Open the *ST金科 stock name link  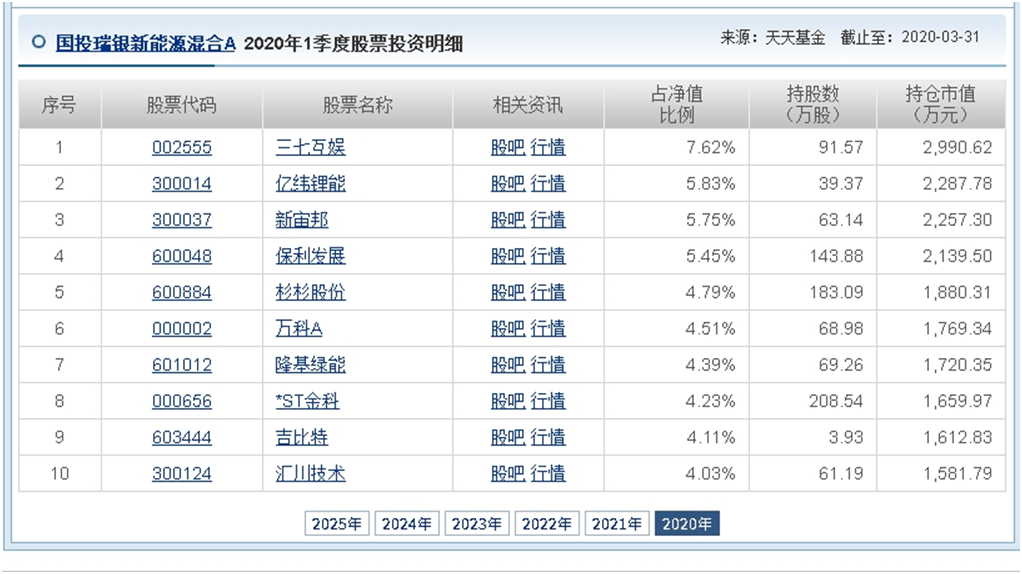[x=307, y=401]
